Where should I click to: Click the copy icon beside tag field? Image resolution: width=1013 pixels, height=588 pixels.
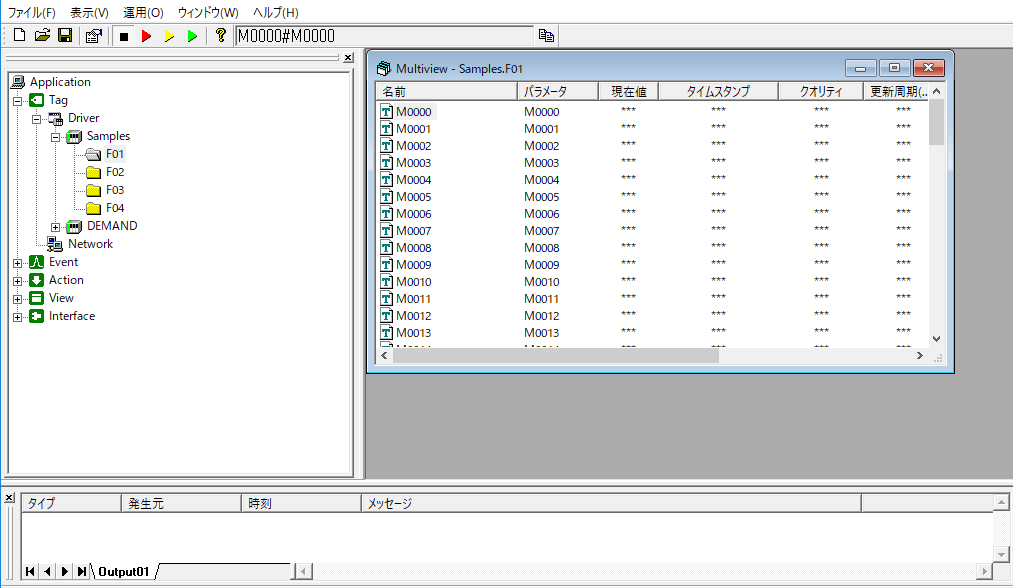tap(546, 36)
